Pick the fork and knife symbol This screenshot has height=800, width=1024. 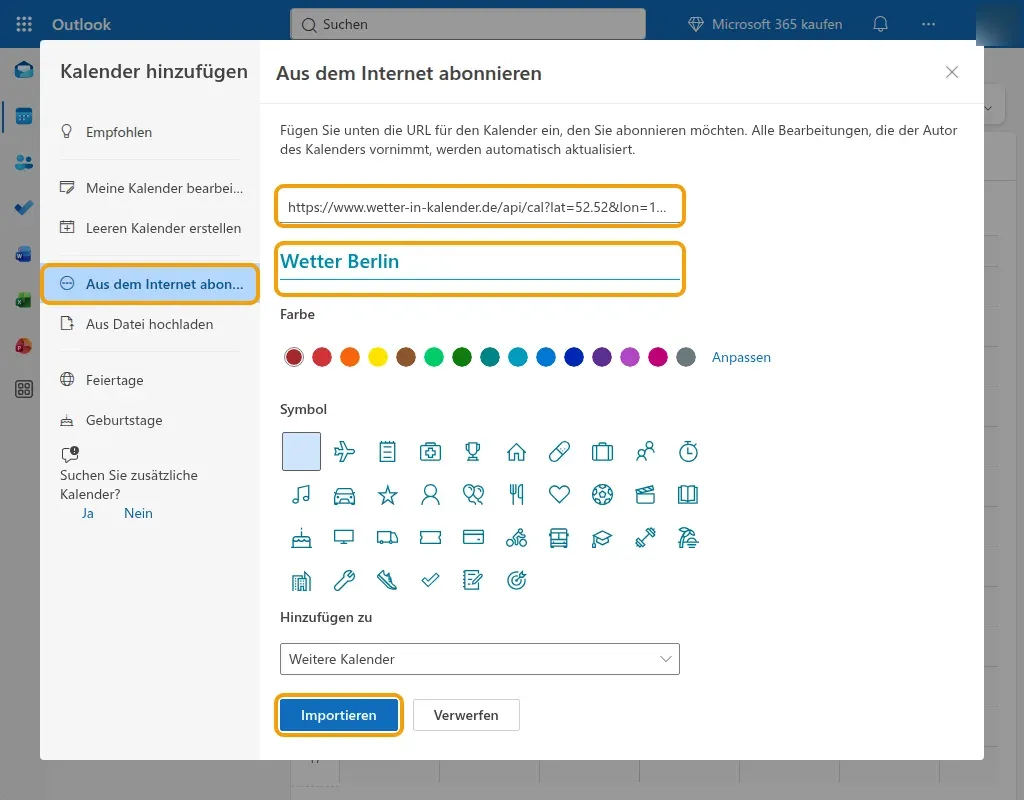click(516, 494)
